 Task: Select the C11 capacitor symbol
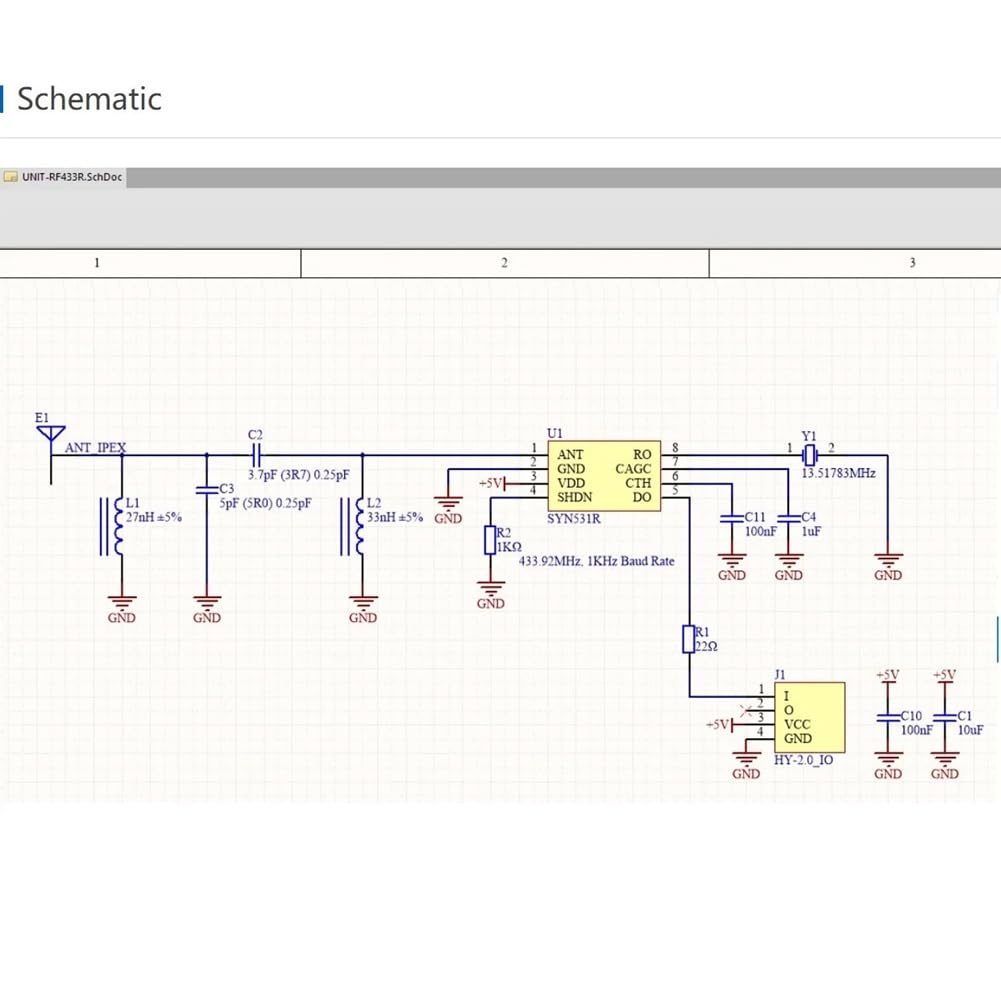coord(732,518)
